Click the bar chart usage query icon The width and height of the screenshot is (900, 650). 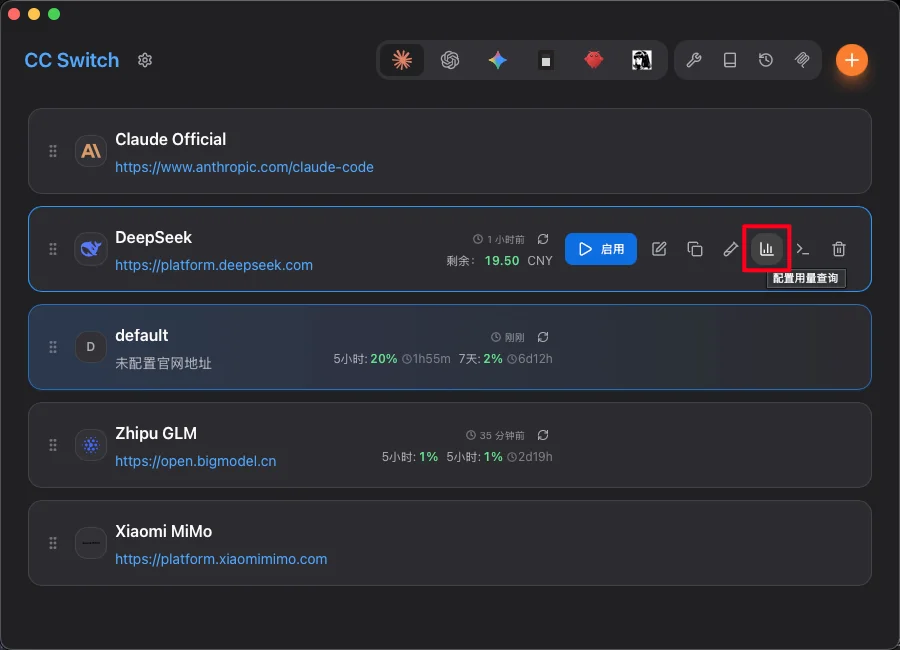point(767,249)
